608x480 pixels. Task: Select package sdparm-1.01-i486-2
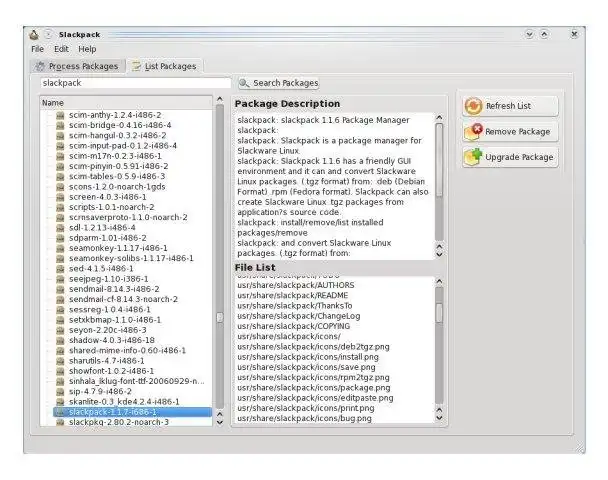click(108, 238)
